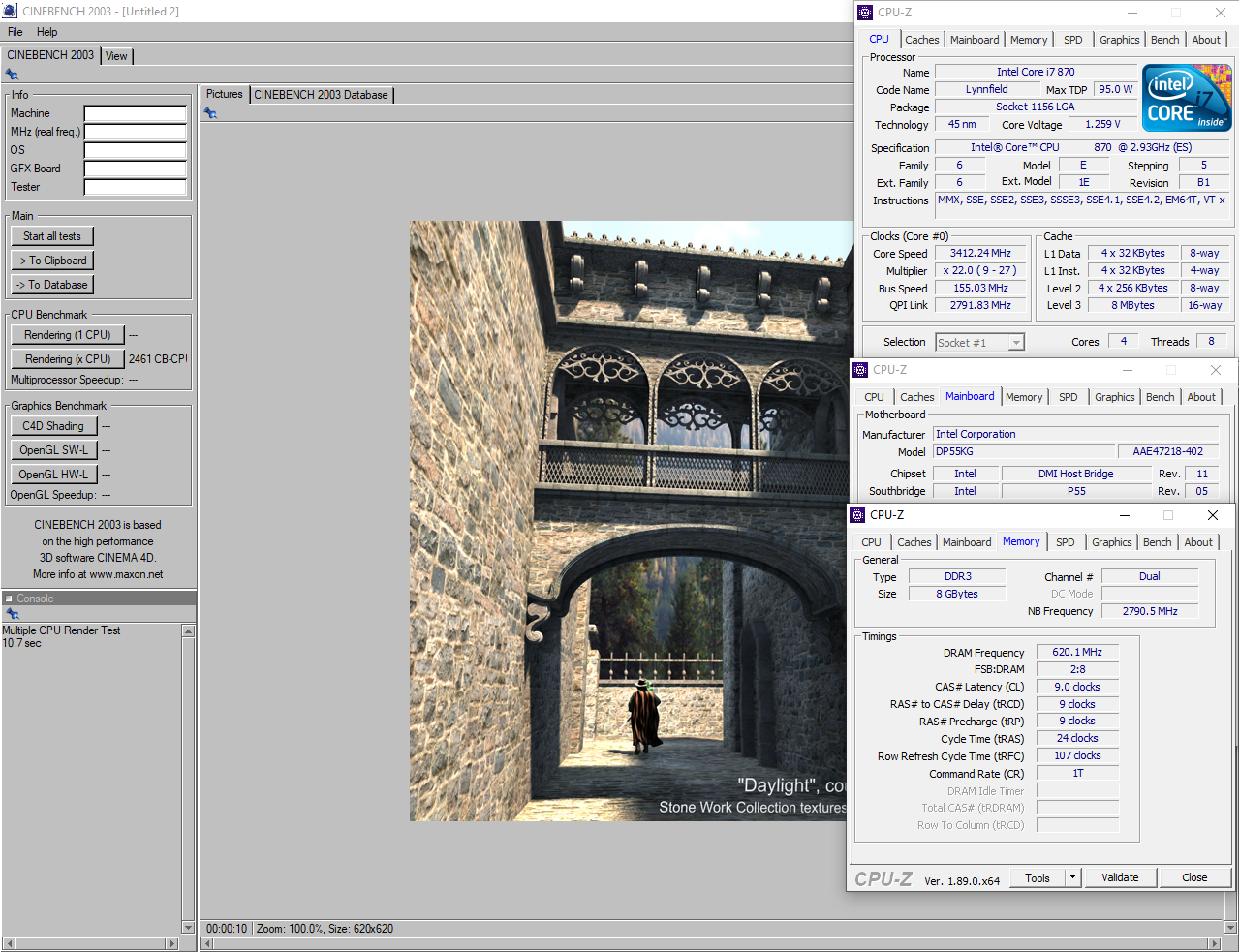Select the Pictures tab
This screenshot has height=952, width=1239.
pyautogui.click(x=224, y=94)
